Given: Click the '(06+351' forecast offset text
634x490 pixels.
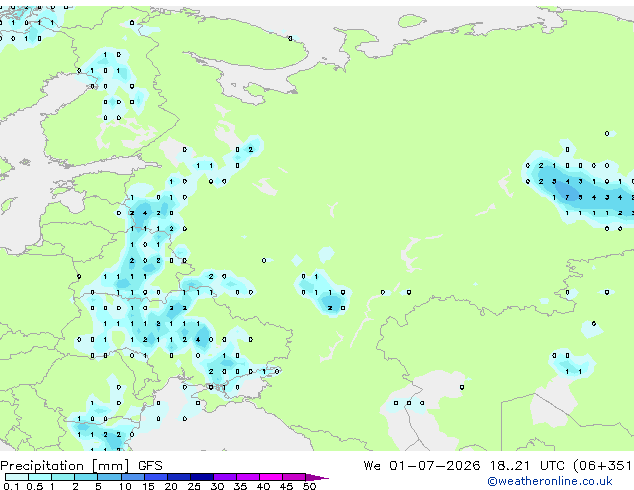Looking at the screenshot, I should click(x=603, y=466).
